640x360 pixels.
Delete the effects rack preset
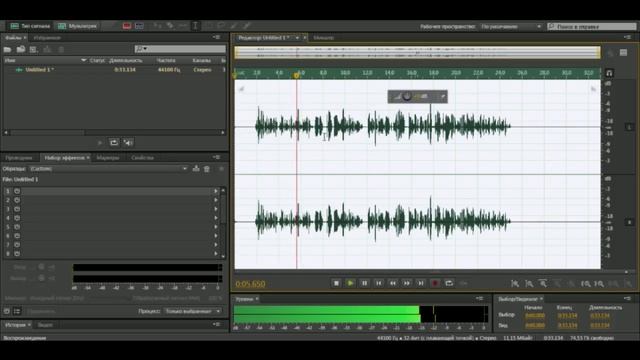click(x=207, y=169)
